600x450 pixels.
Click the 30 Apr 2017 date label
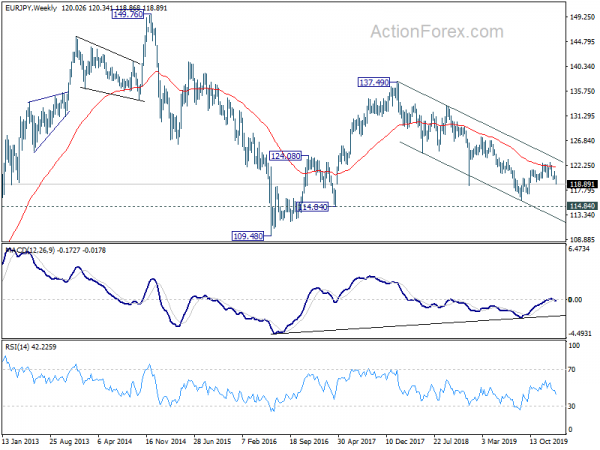[x=357, y=441]
